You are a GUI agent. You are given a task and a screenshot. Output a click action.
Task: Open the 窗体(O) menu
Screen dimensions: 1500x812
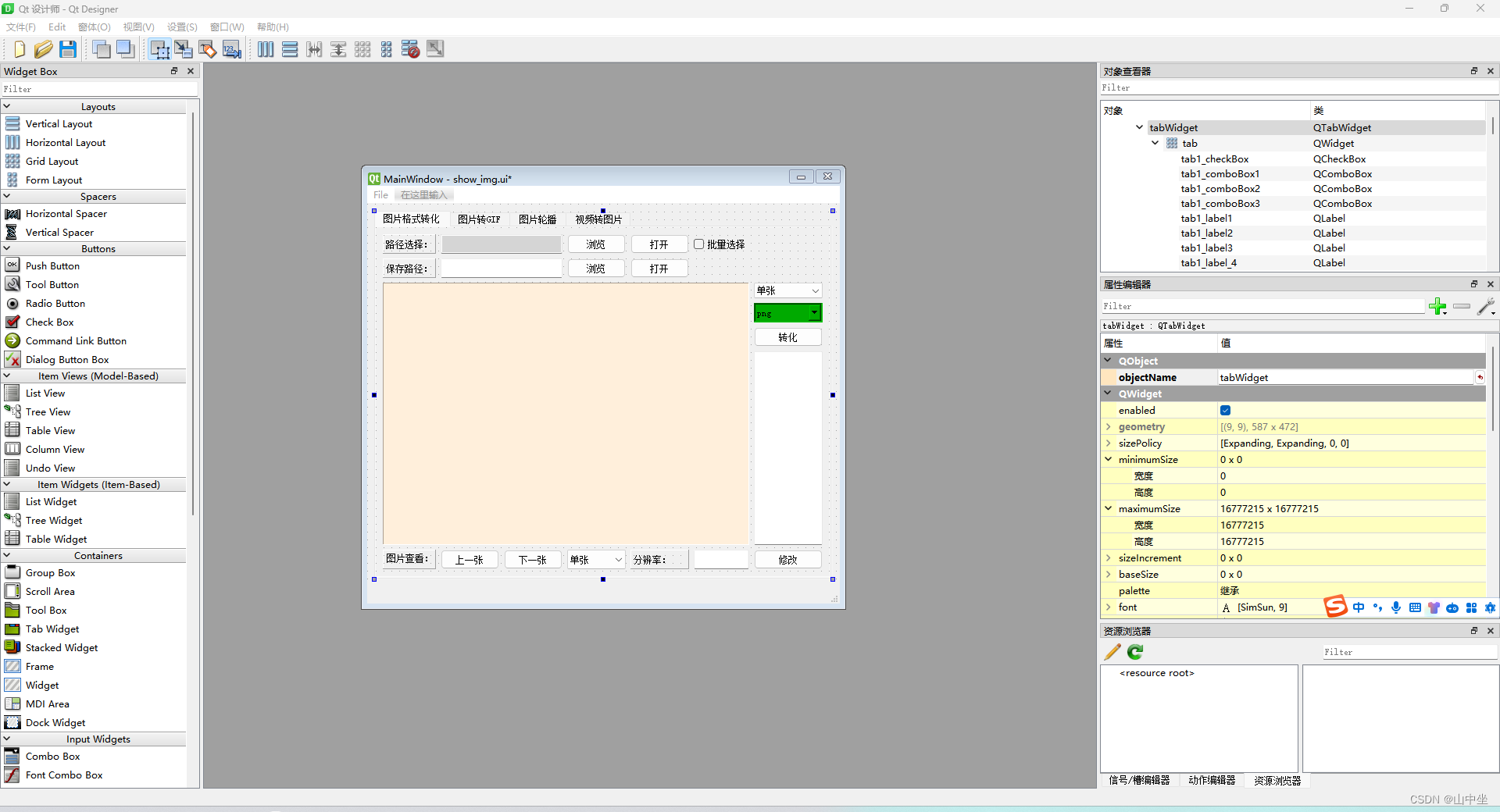coord(95,27)
